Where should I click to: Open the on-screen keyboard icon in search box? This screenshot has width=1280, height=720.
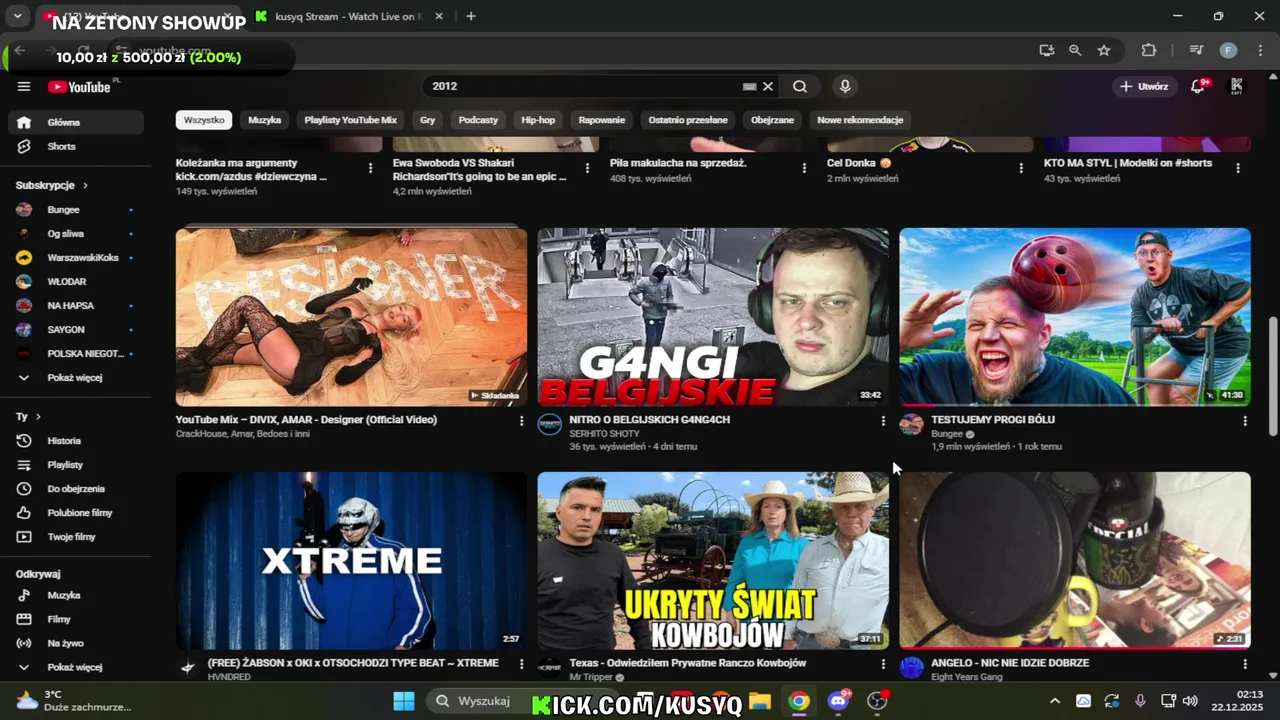click(x=749, y=86)
